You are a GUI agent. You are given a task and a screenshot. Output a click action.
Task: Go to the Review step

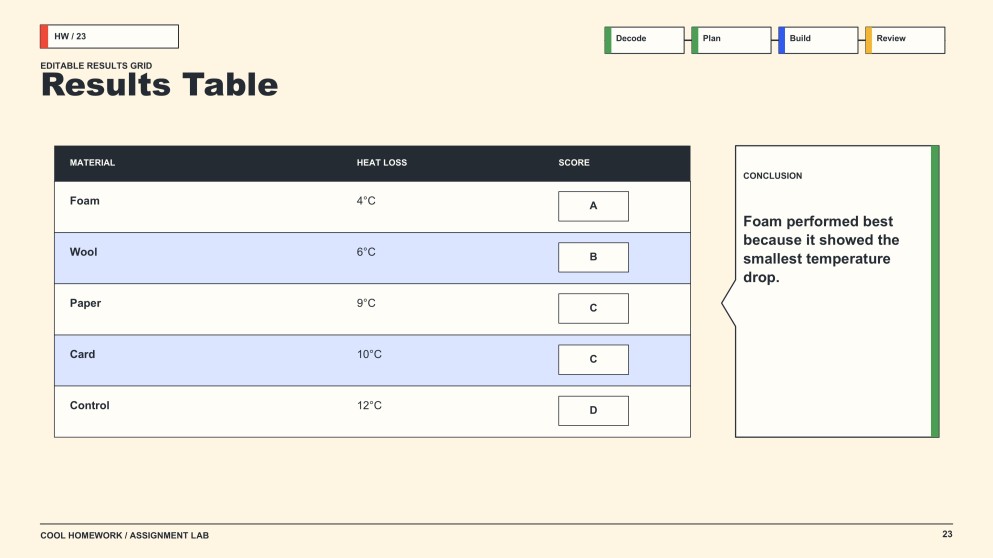tap(905, 40)
